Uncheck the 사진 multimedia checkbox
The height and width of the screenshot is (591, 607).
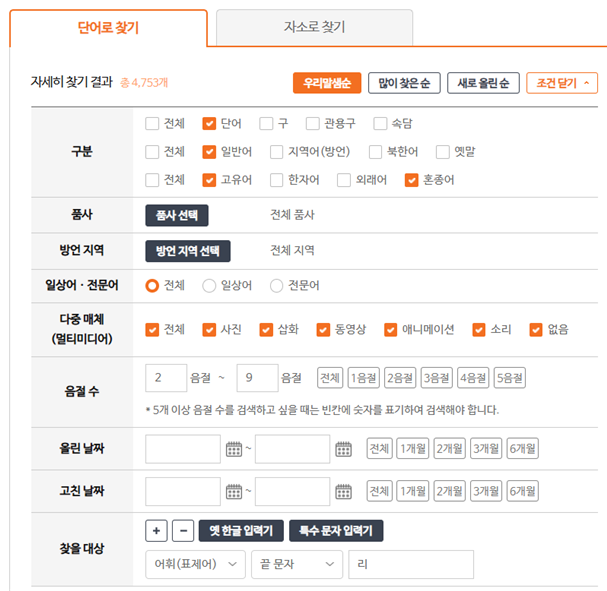pyautogui.click(x=209, y=330)
